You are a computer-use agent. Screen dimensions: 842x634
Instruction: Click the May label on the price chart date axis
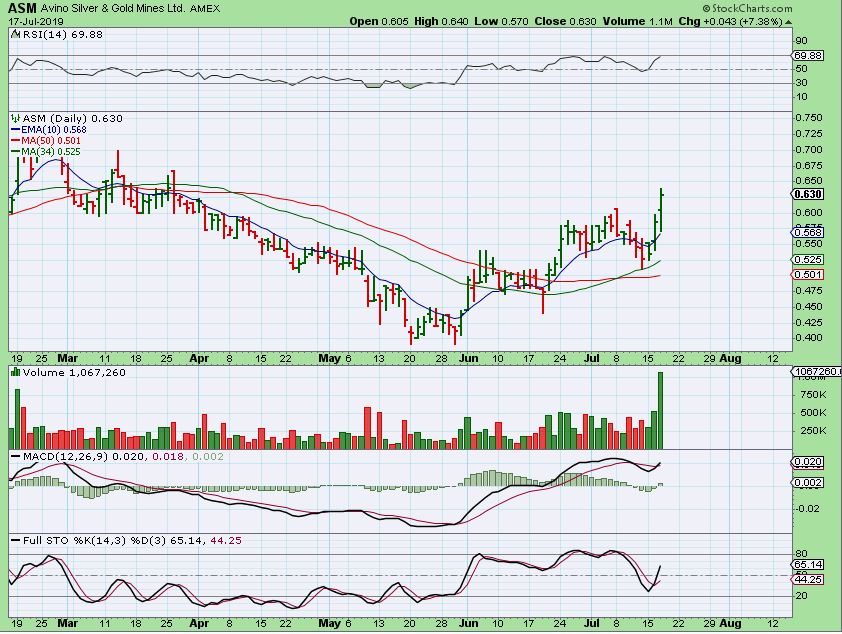point(329,358)
